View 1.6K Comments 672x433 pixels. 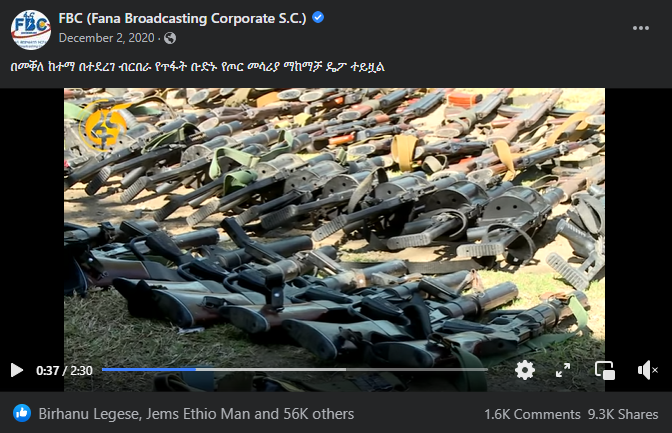tap(532, 414)
